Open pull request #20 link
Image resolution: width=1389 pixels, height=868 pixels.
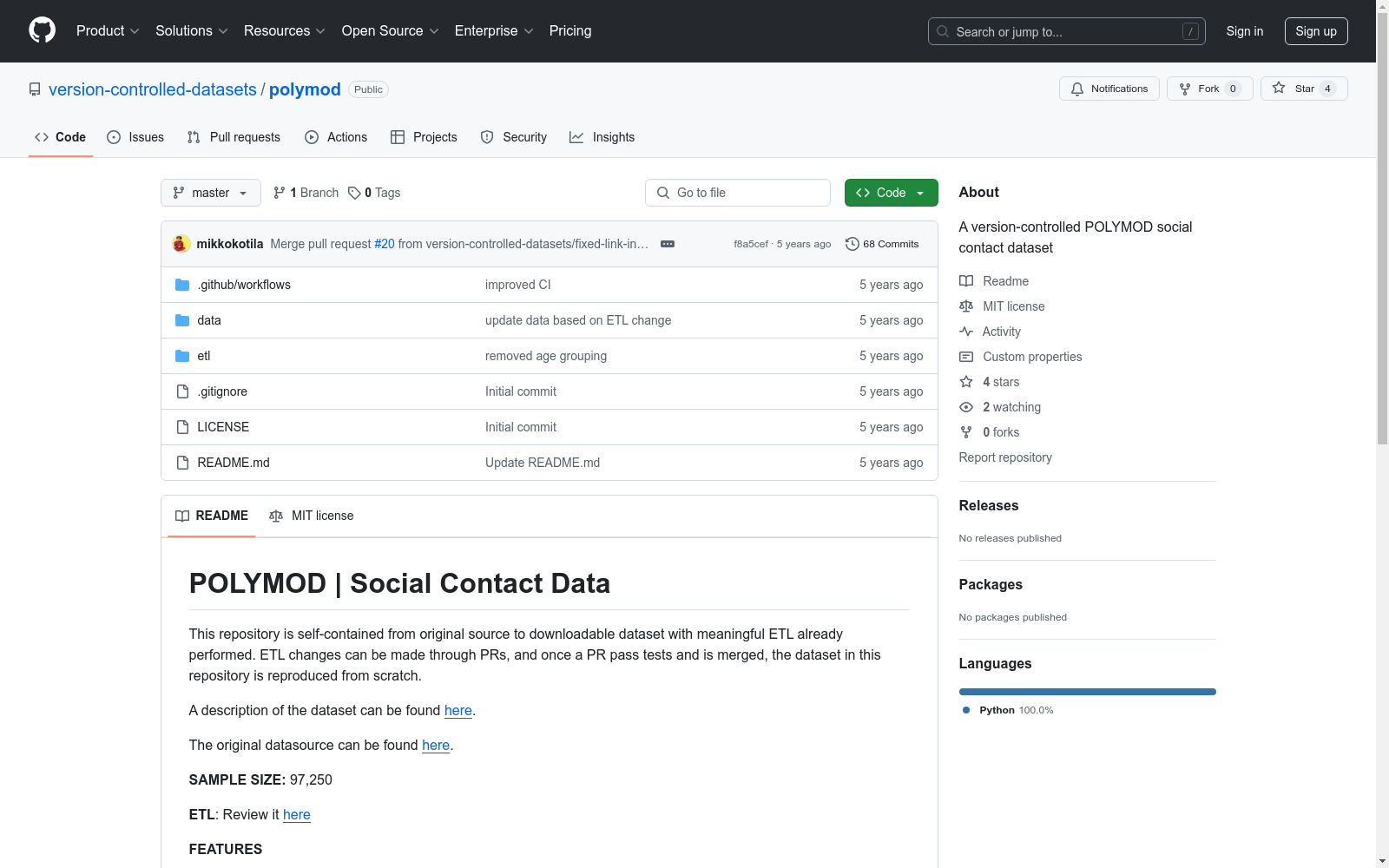(x=385, y=244)
